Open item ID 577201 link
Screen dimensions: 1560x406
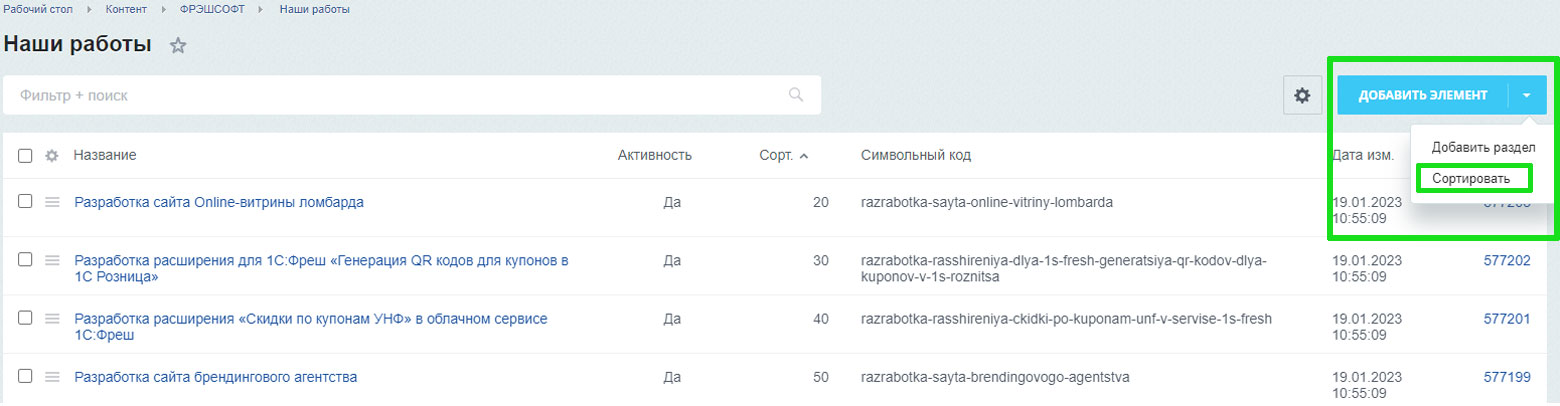tap(1507, 319)
